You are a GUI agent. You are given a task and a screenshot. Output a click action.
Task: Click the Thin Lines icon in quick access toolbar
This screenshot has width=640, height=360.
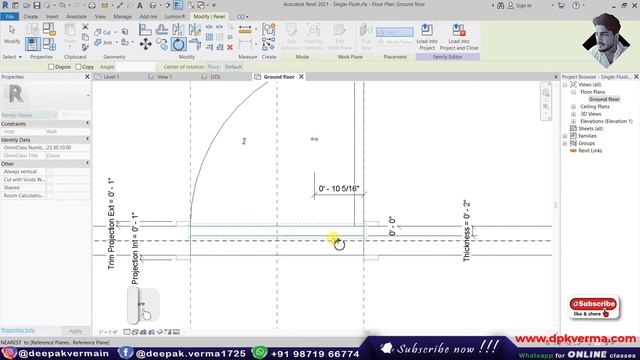click(178, 5)
